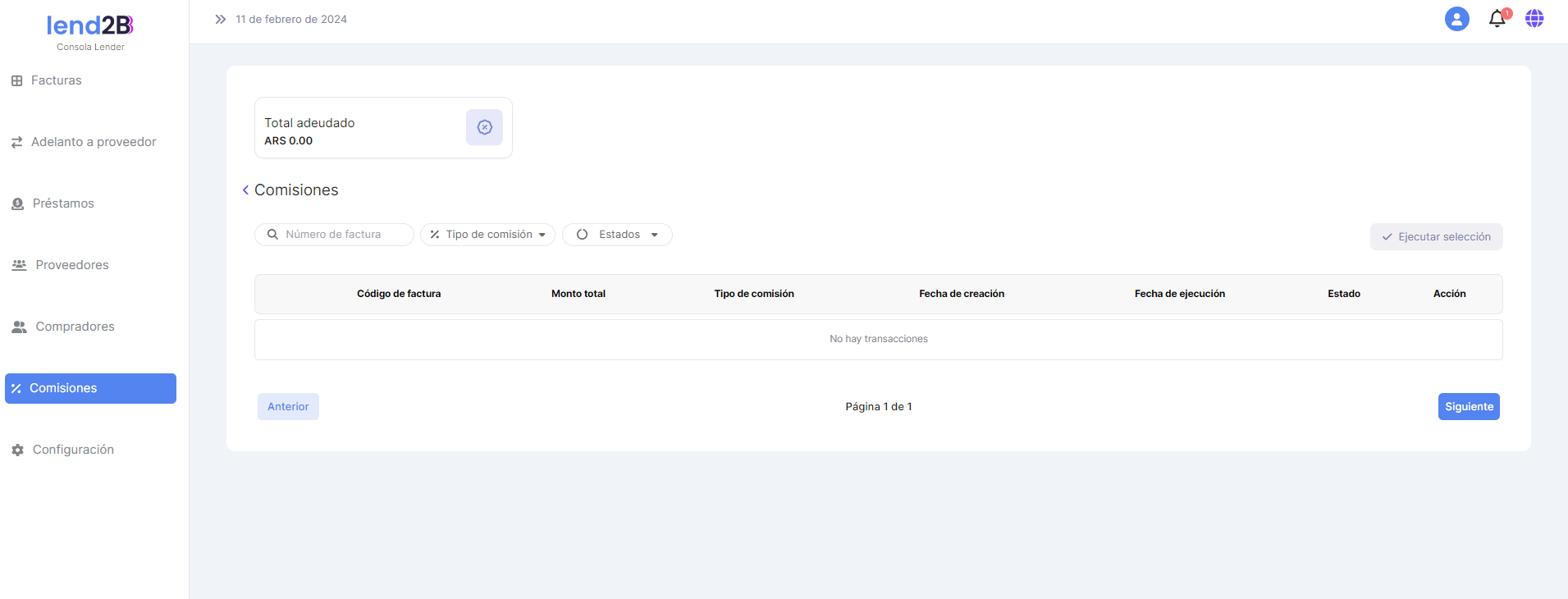Collapse sidebar with double chevron icon
The image size is (1568, 599).
(220, 19)
